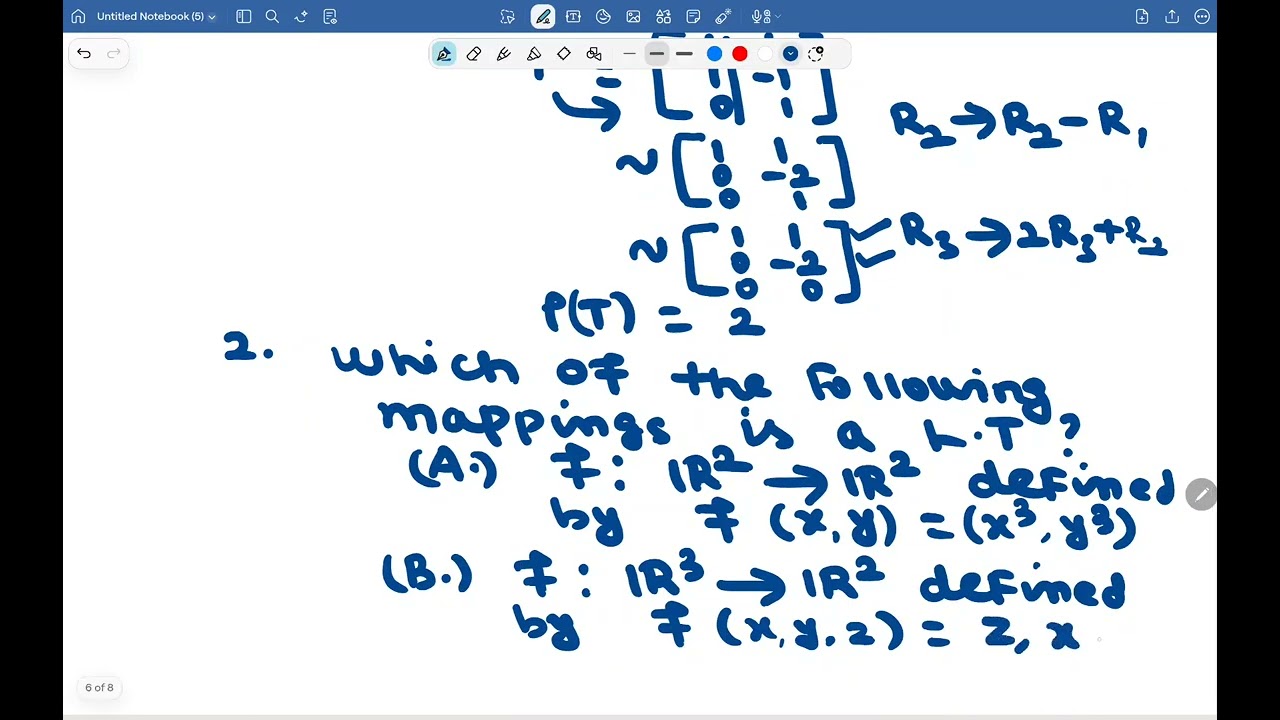Select the shapes drawing tool
The width and height of the screenshot is (1280, 720).
pos(594,53)
